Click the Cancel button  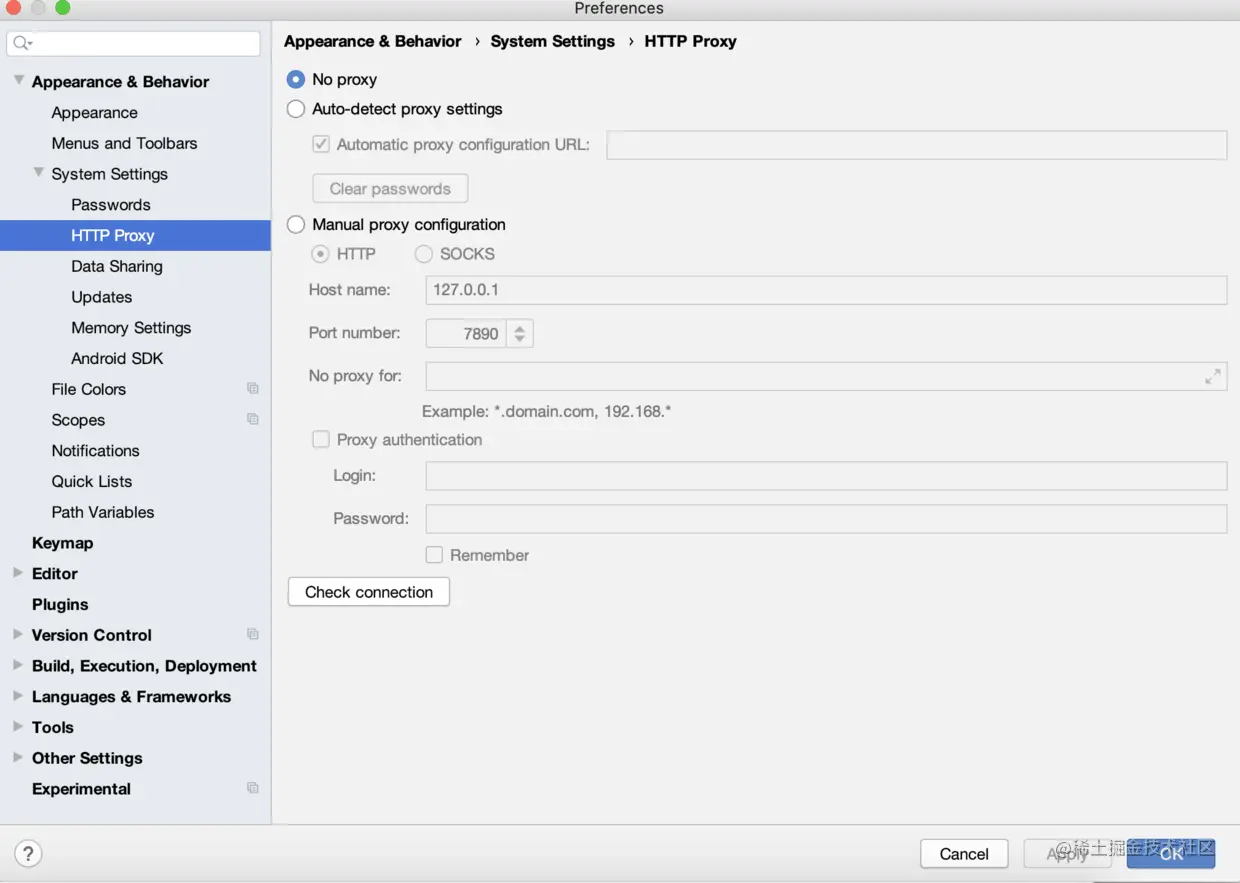pos(964,854)
